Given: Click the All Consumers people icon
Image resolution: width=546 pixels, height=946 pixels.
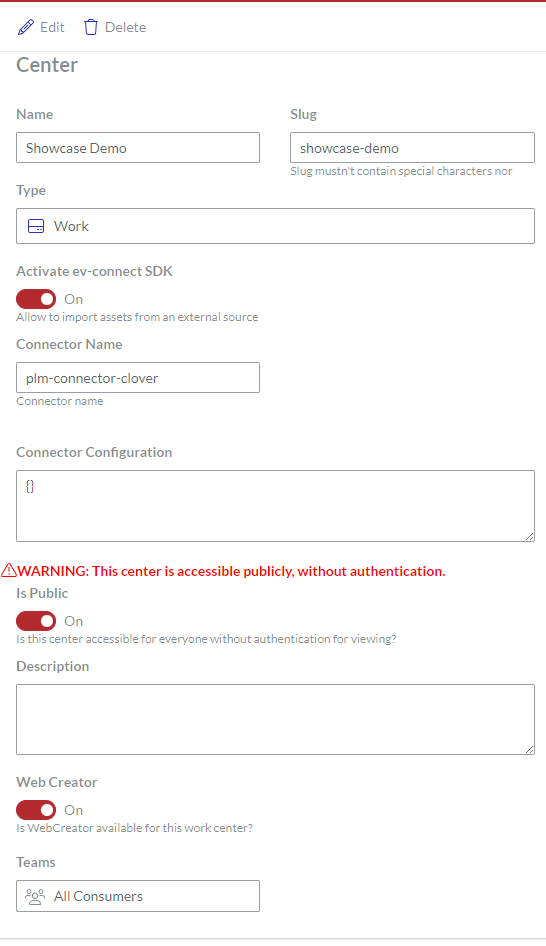Looking at the screenshot, I should [35, 897].
